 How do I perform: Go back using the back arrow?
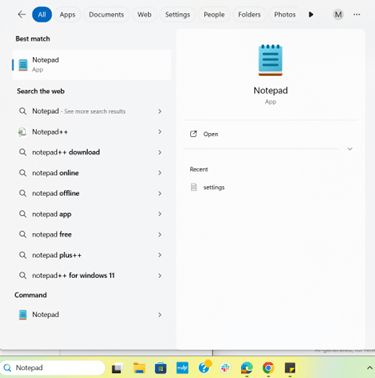[22, 14]
